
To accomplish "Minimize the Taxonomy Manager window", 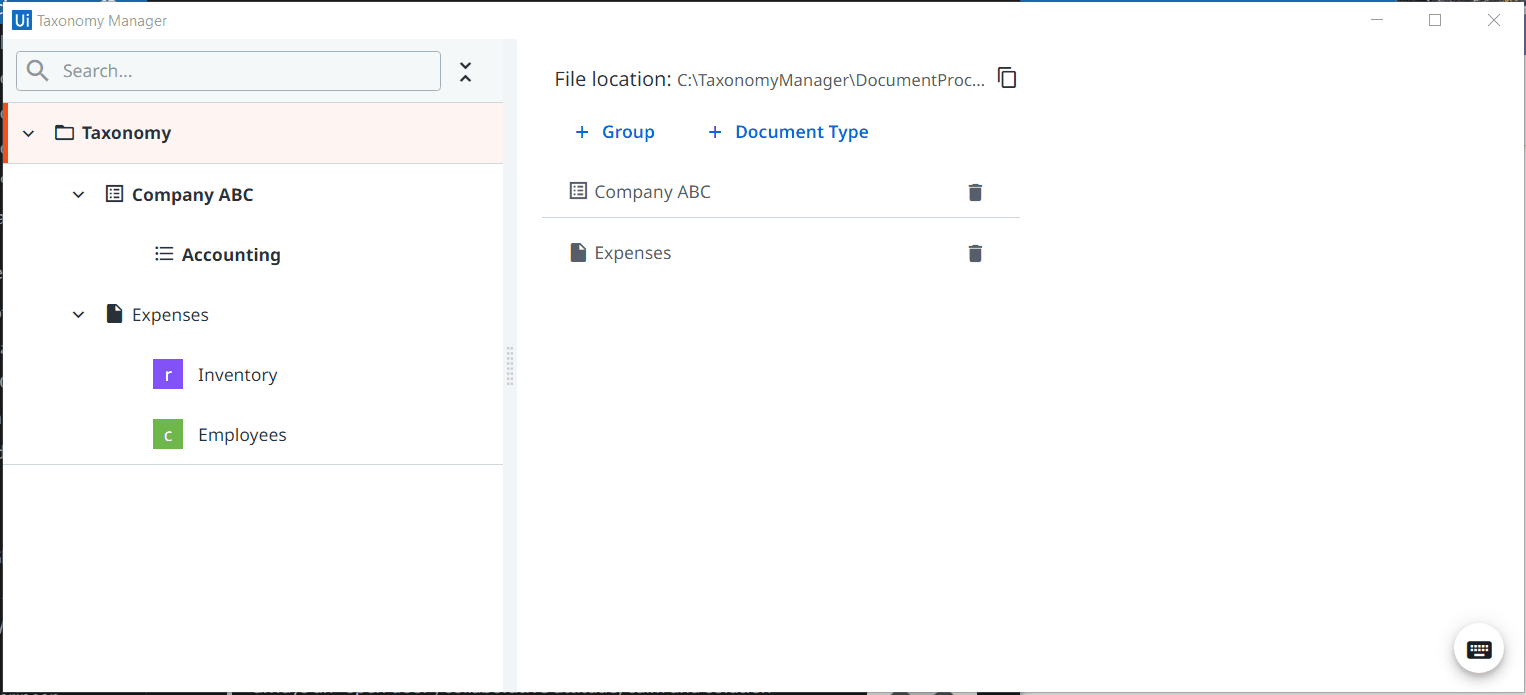I will pyautogui.click(x=1377, y=20).
